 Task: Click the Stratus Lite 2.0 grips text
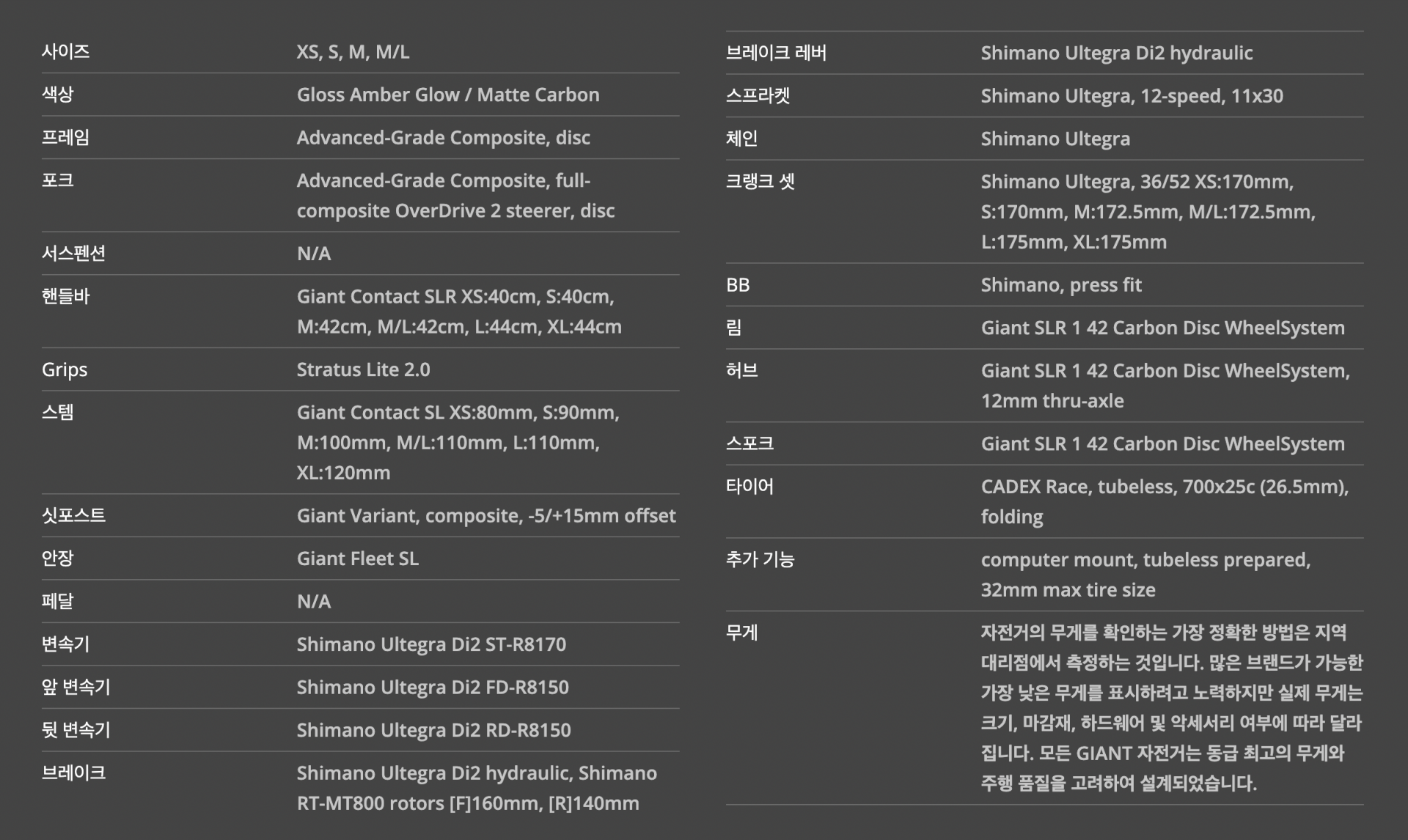tap(363, 369)
